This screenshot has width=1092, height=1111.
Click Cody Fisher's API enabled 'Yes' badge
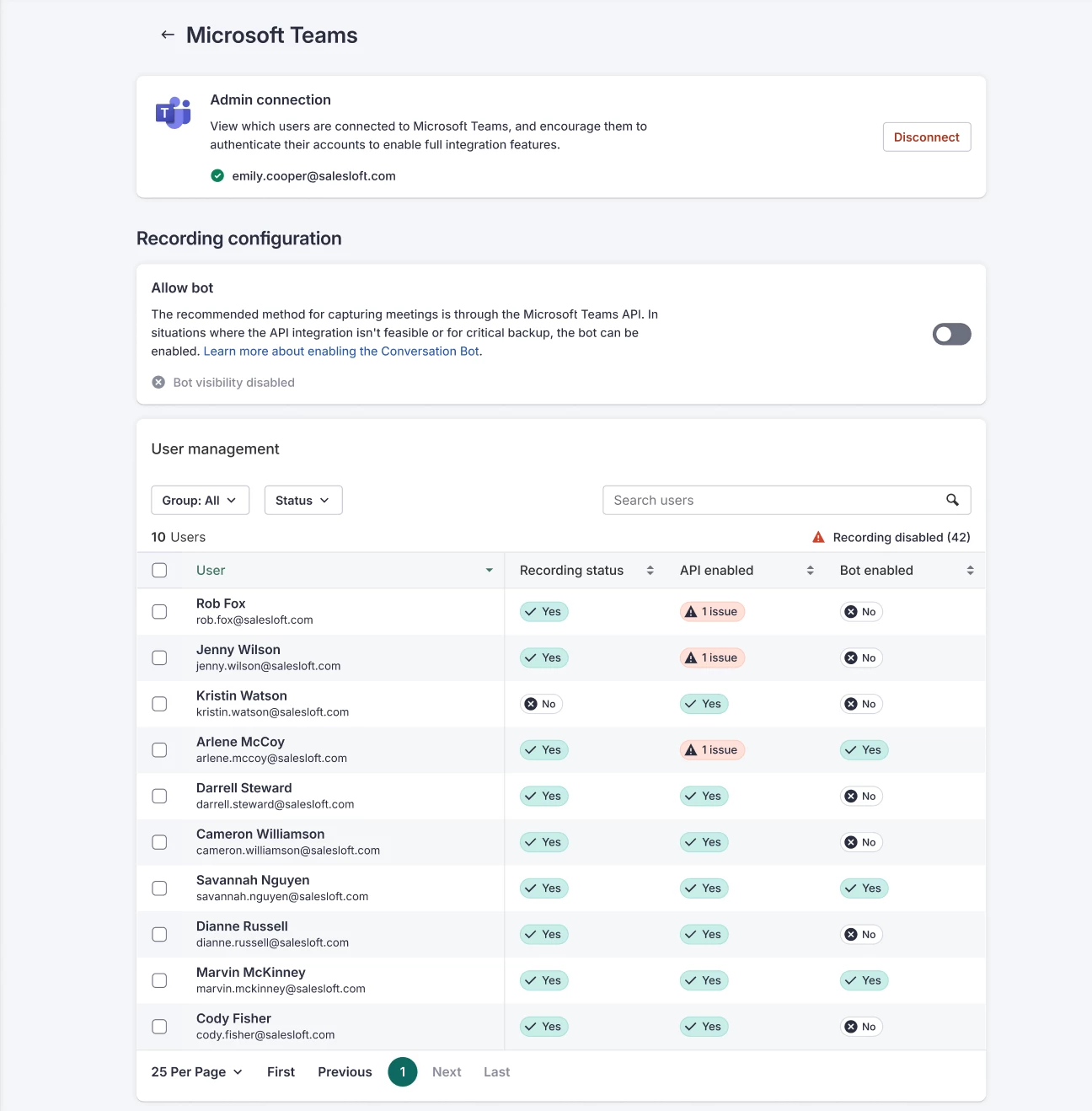pyautogui.click(x=704, y=1027)
